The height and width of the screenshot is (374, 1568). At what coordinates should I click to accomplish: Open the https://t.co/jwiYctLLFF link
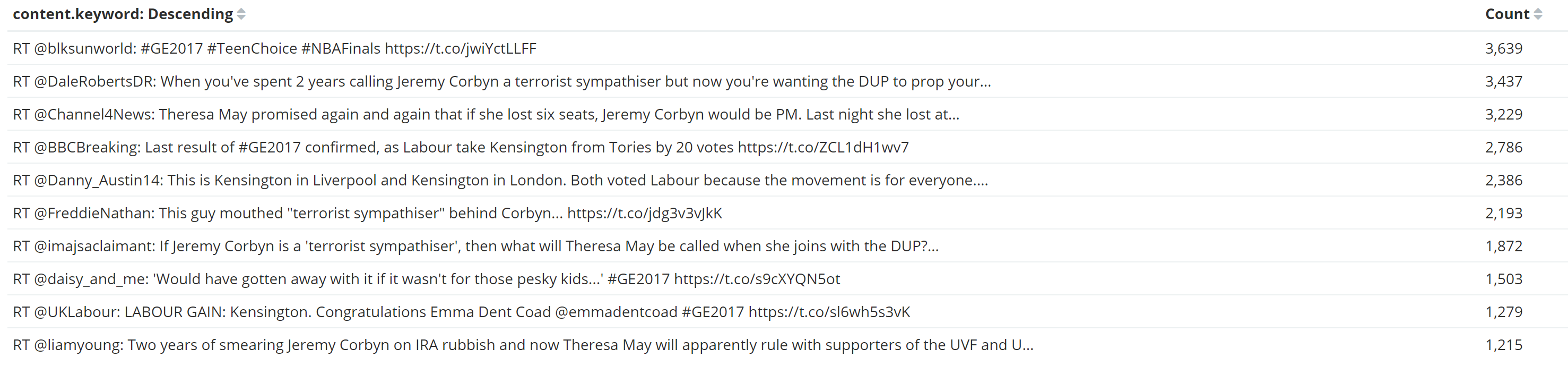click(460, 49)
